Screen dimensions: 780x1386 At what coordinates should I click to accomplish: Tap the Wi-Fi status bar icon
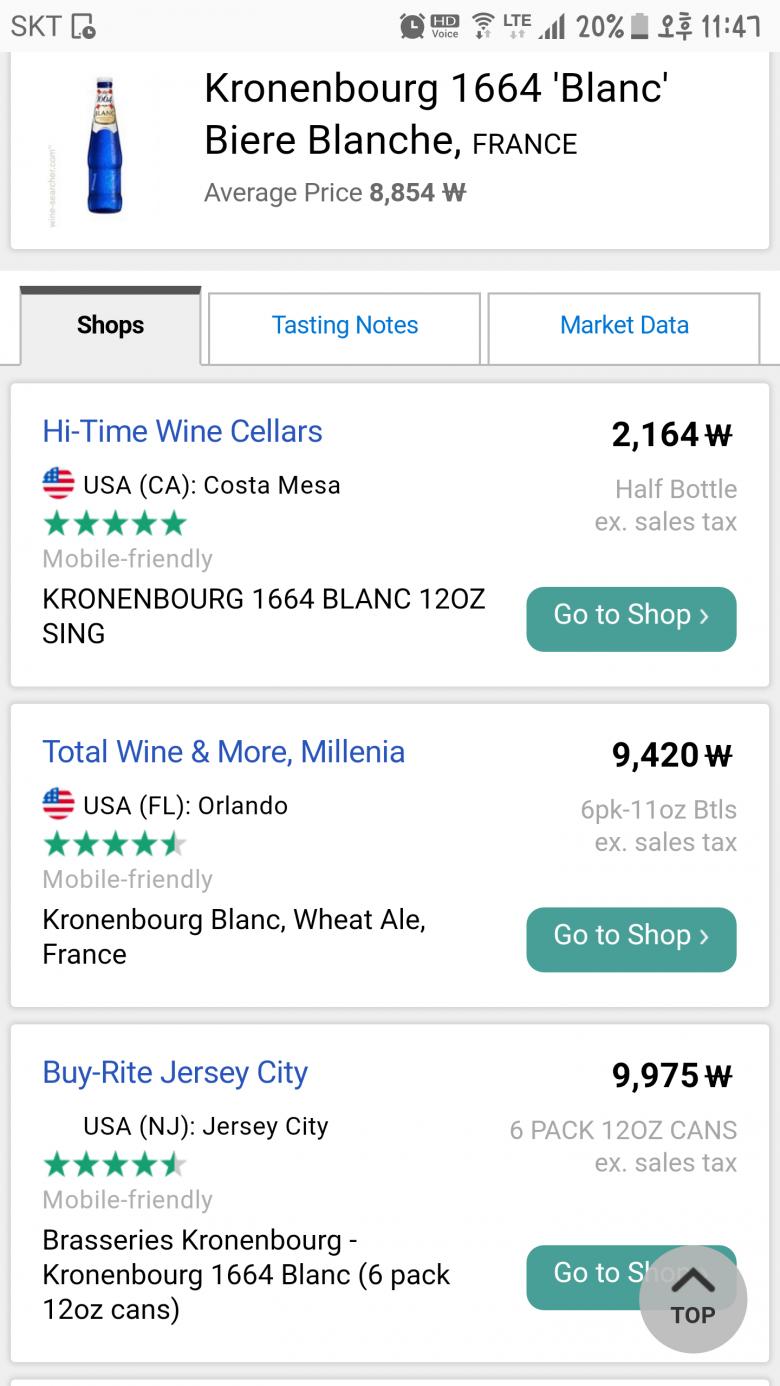click(x=484, y=26)
